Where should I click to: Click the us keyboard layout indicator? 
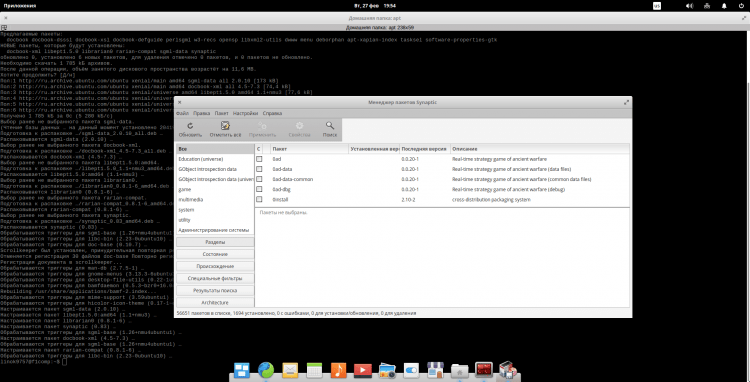pos(657,6)
